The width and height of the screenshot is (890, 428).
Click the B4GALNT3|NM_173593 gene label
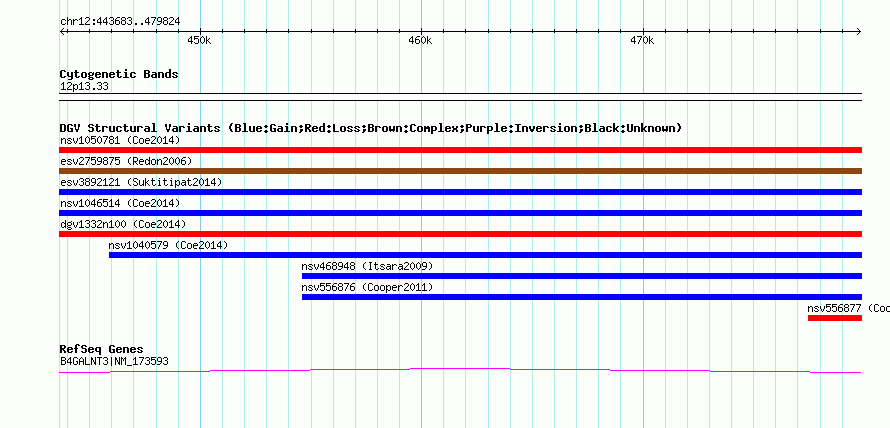click(x=114, y=361)
